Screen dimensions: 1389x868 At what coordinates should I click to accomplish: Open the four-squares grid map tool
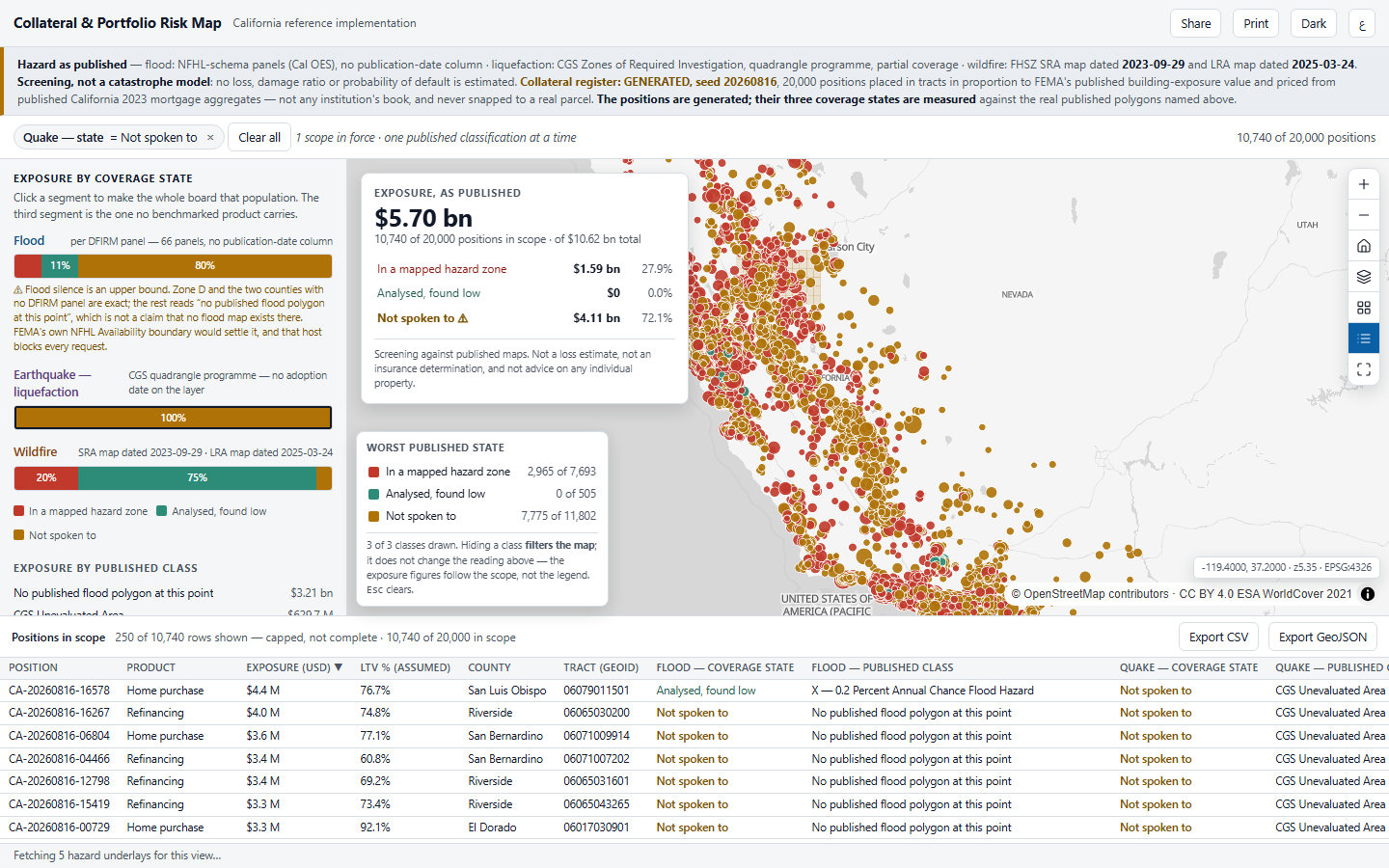1363,308
